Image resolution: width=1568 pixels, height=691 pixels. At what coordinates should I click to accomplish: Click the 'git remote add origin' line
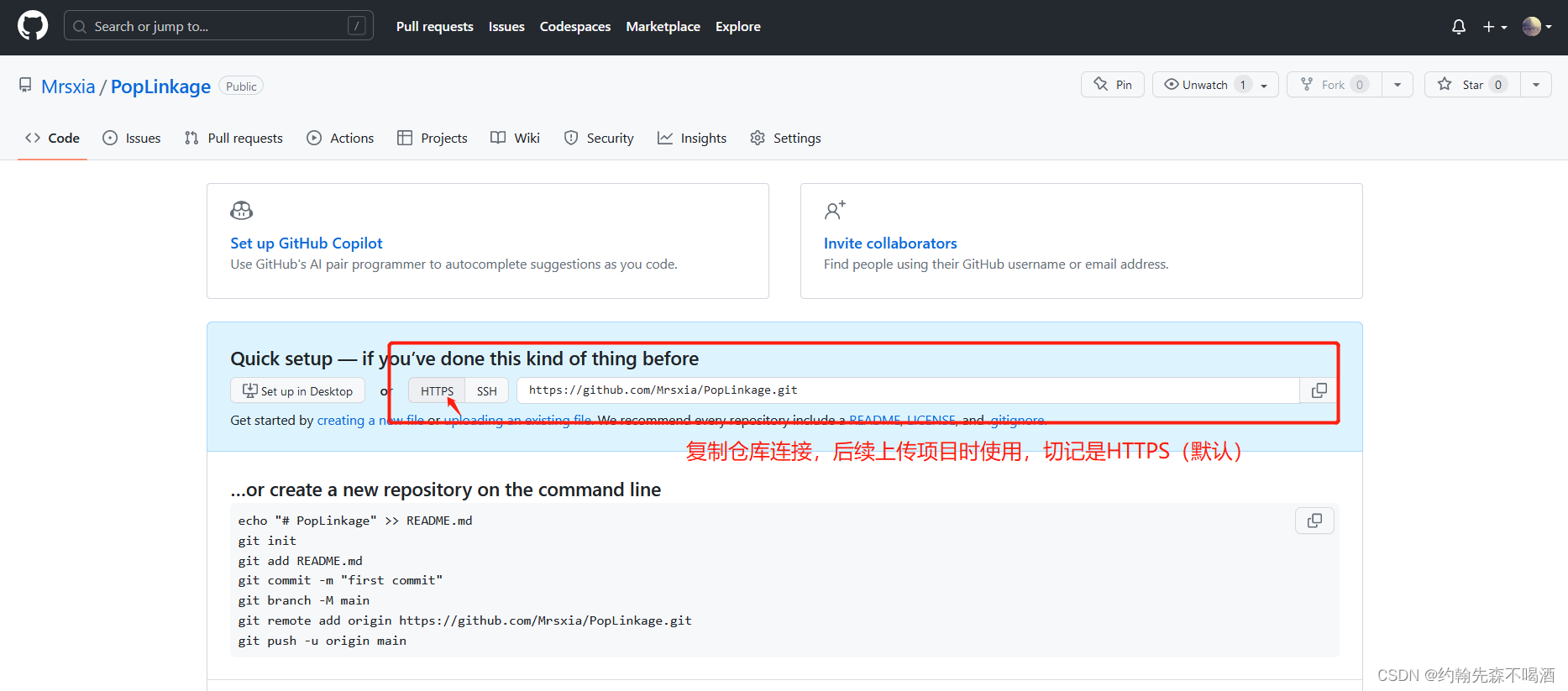[x=464, y=620]
